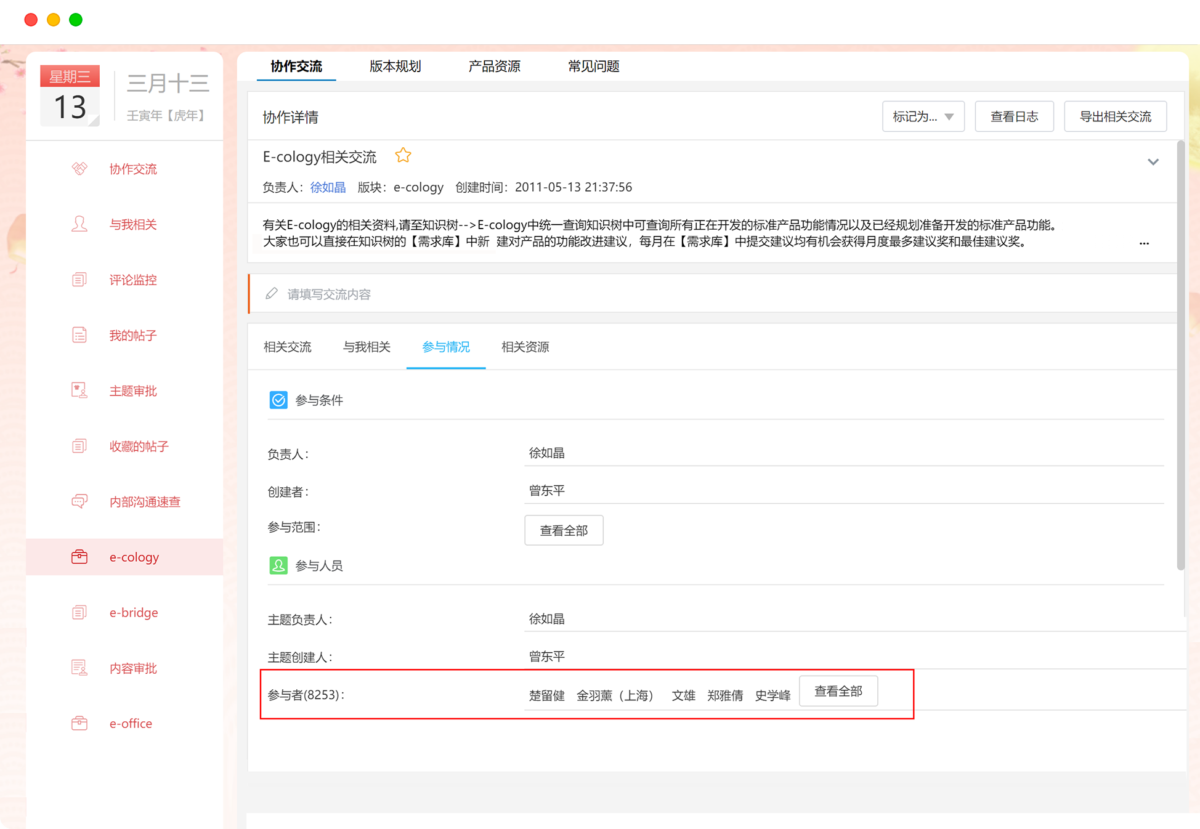Screen dimensions: 1200x829
Task: Click participant name 郑雅倩
Action: point(725,695)
